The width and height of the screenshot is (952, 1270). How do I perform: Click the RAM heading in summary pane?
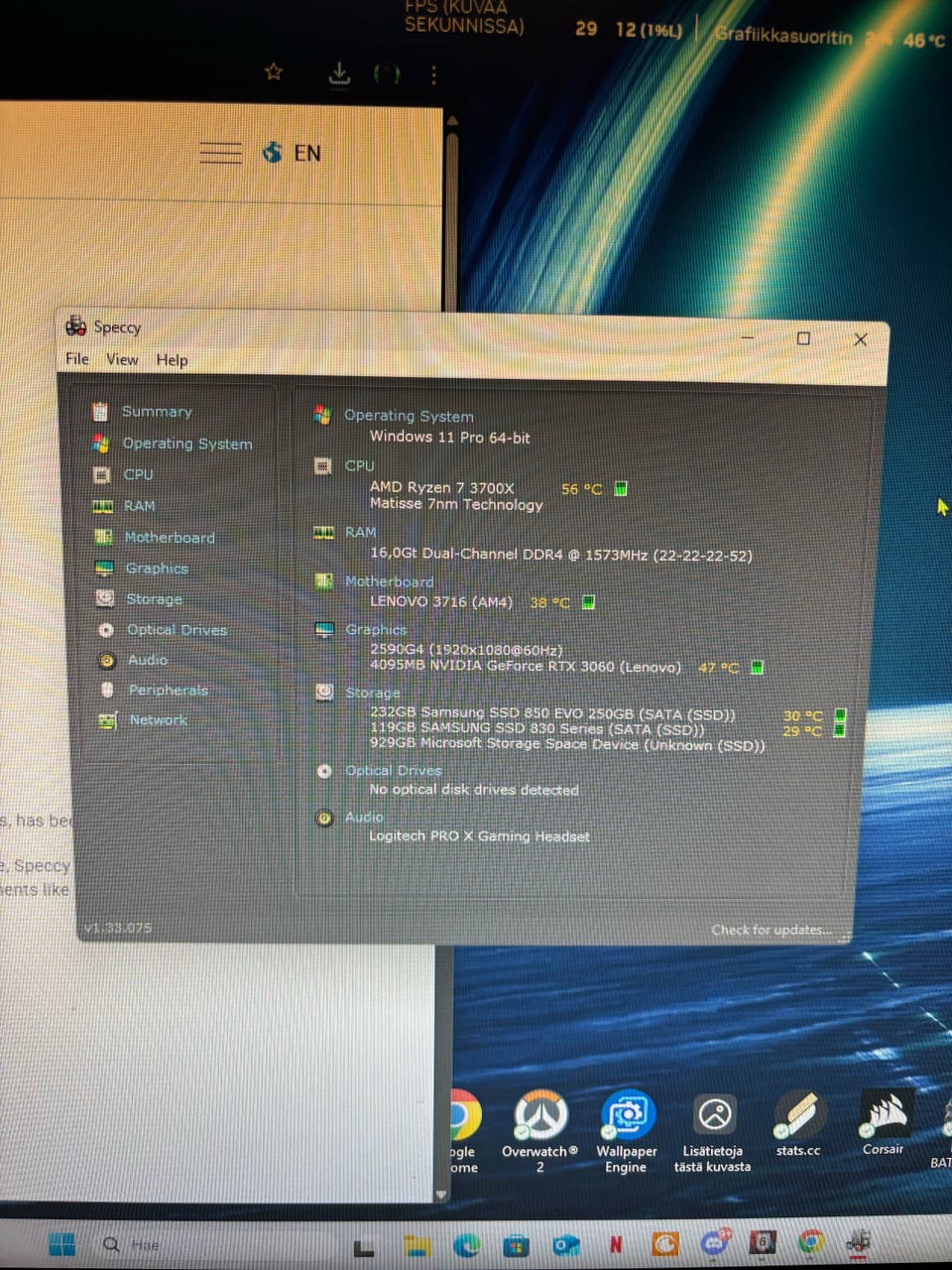[x=360, y=532]
